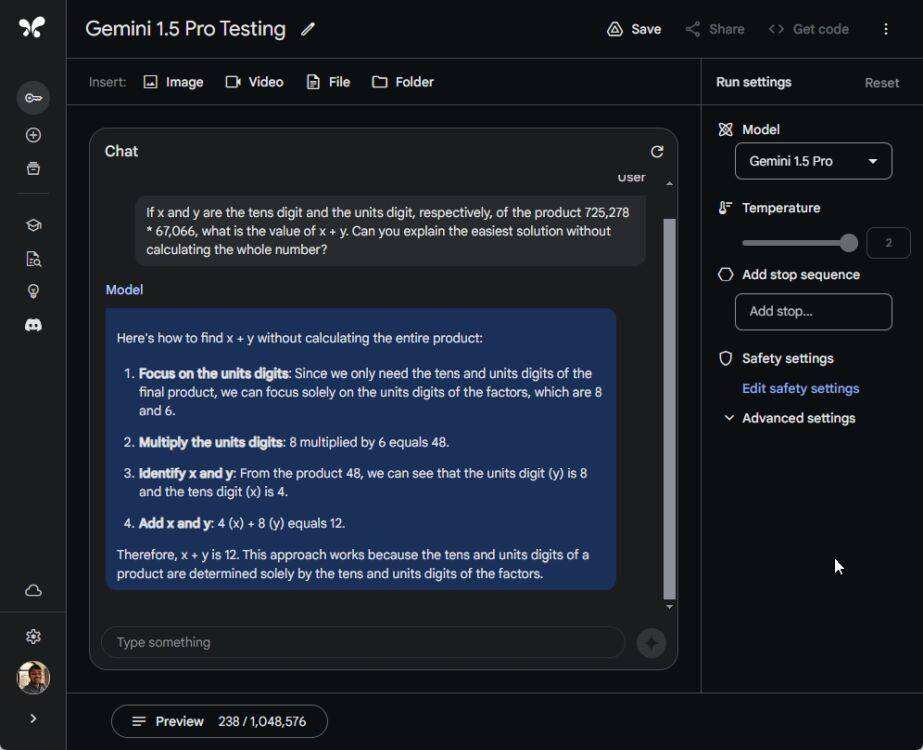Open the Discord icon in sidebar
This screenshot has height=750, width=923.
(x=33, y=325)
